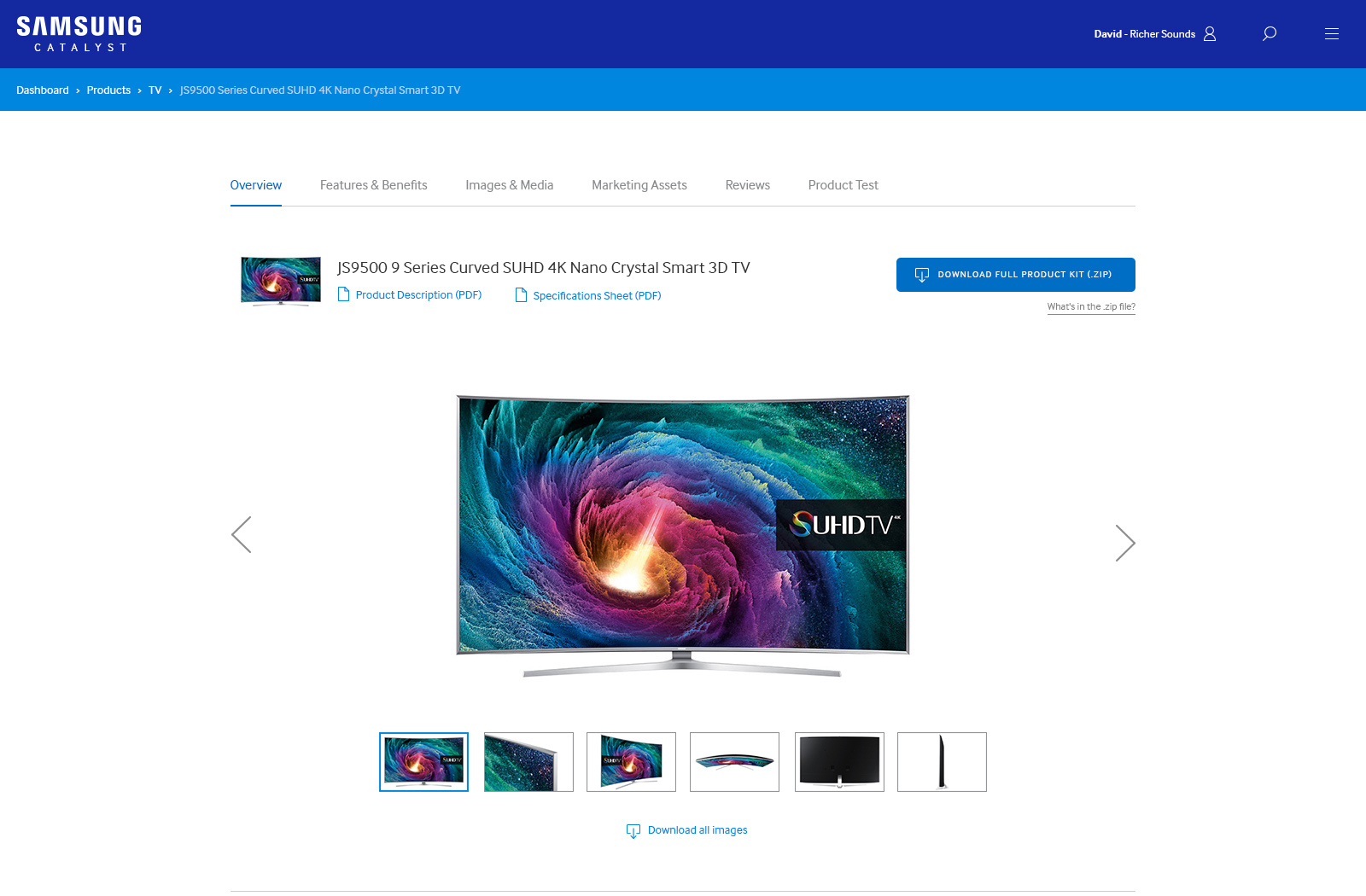Viewport: 1366px width, 896px height.
Task: Download the full product kit ZIP
Action: pyautogui.click(x=1015, y=275)
